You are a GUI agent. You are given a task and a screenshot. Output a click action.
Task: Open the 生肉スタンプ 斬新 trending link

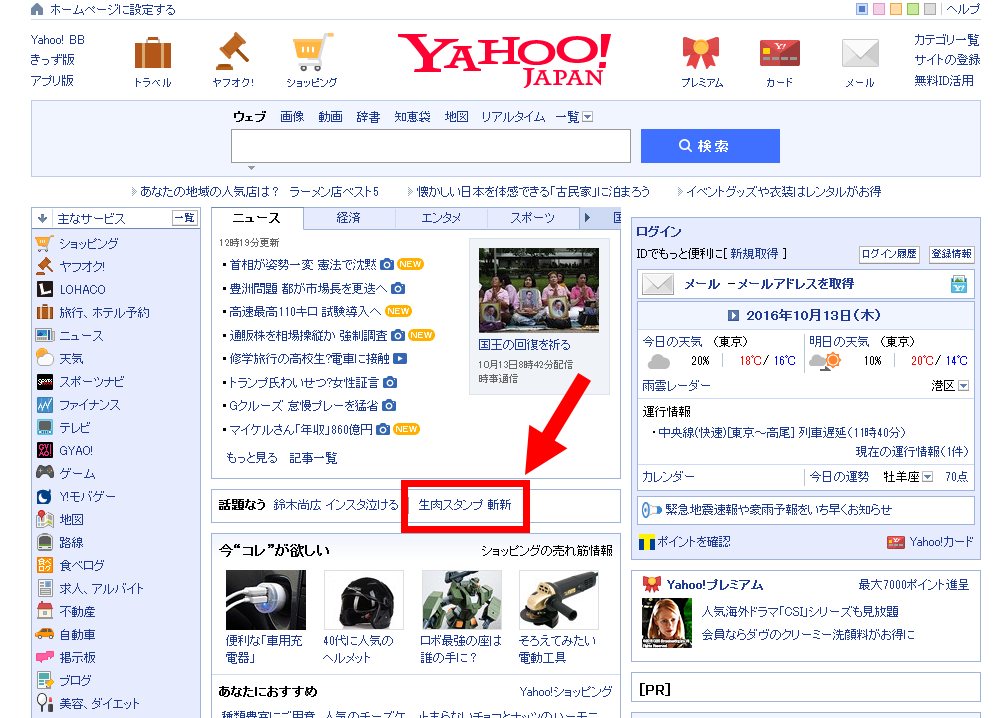(x=465, y=505)
